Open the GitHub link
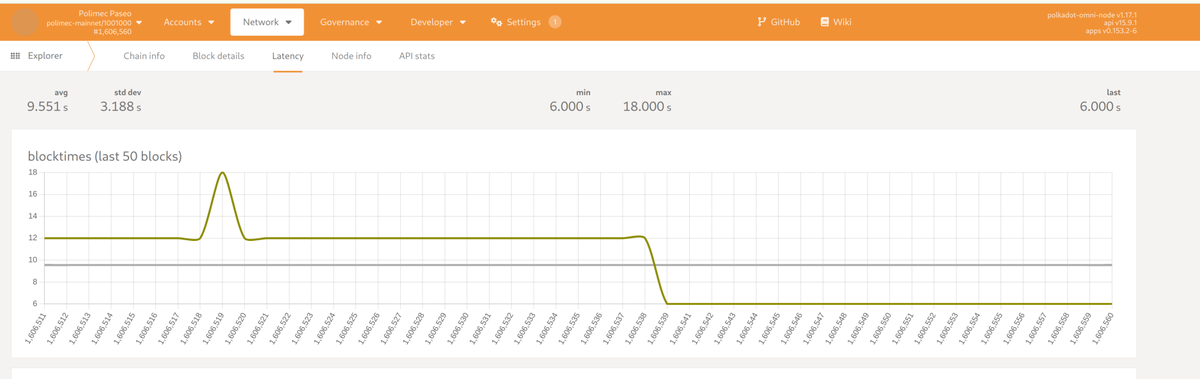This screenshot has height=379, width=1200. (779, 22)
